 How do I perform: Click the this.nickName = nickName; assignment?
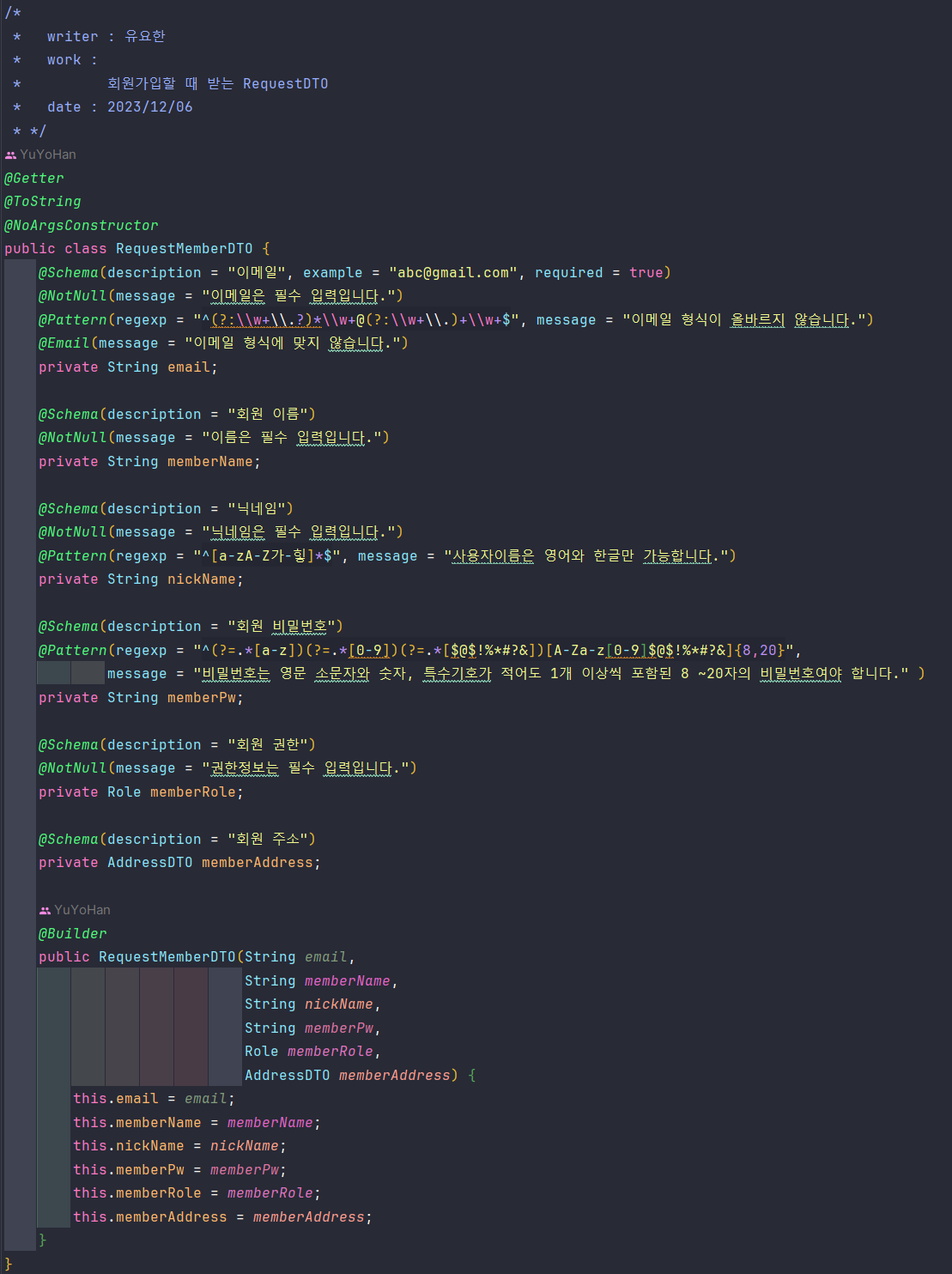(179, 1146)
